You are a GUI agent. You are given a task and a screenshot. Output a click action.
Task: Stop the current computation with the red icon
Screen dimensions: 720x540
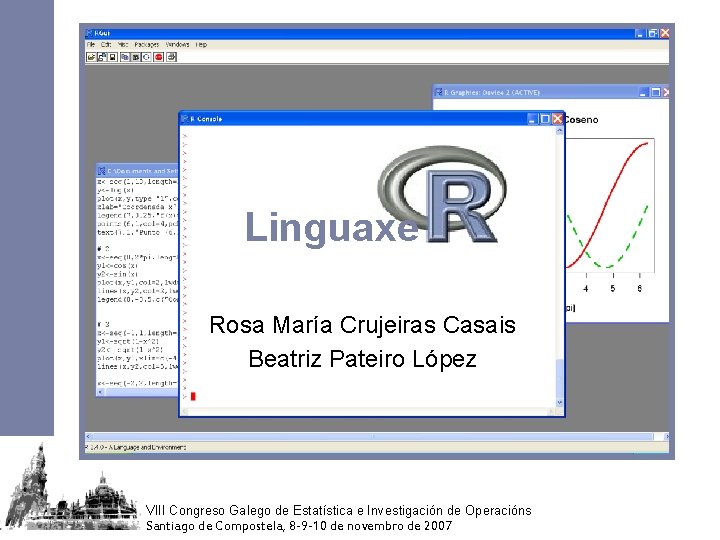pyautogui.click(x=159, y=57)
